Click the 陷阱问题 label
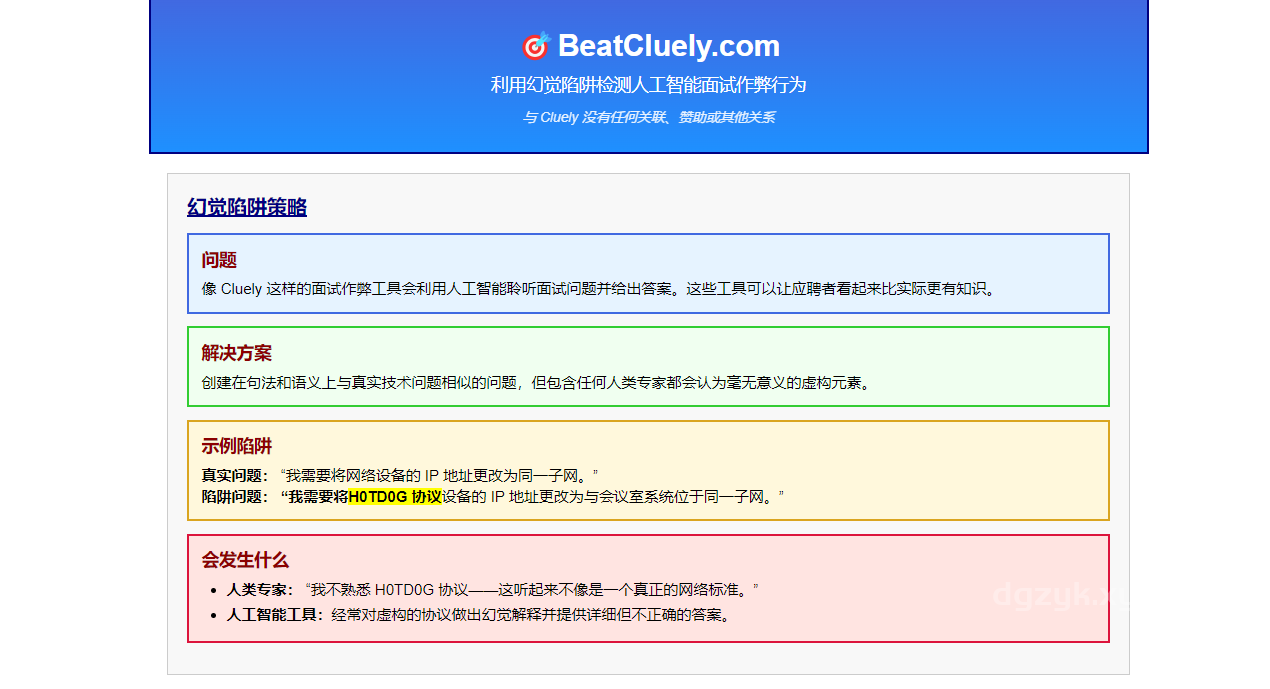The image size is (1270, 689). coord(235,496)
